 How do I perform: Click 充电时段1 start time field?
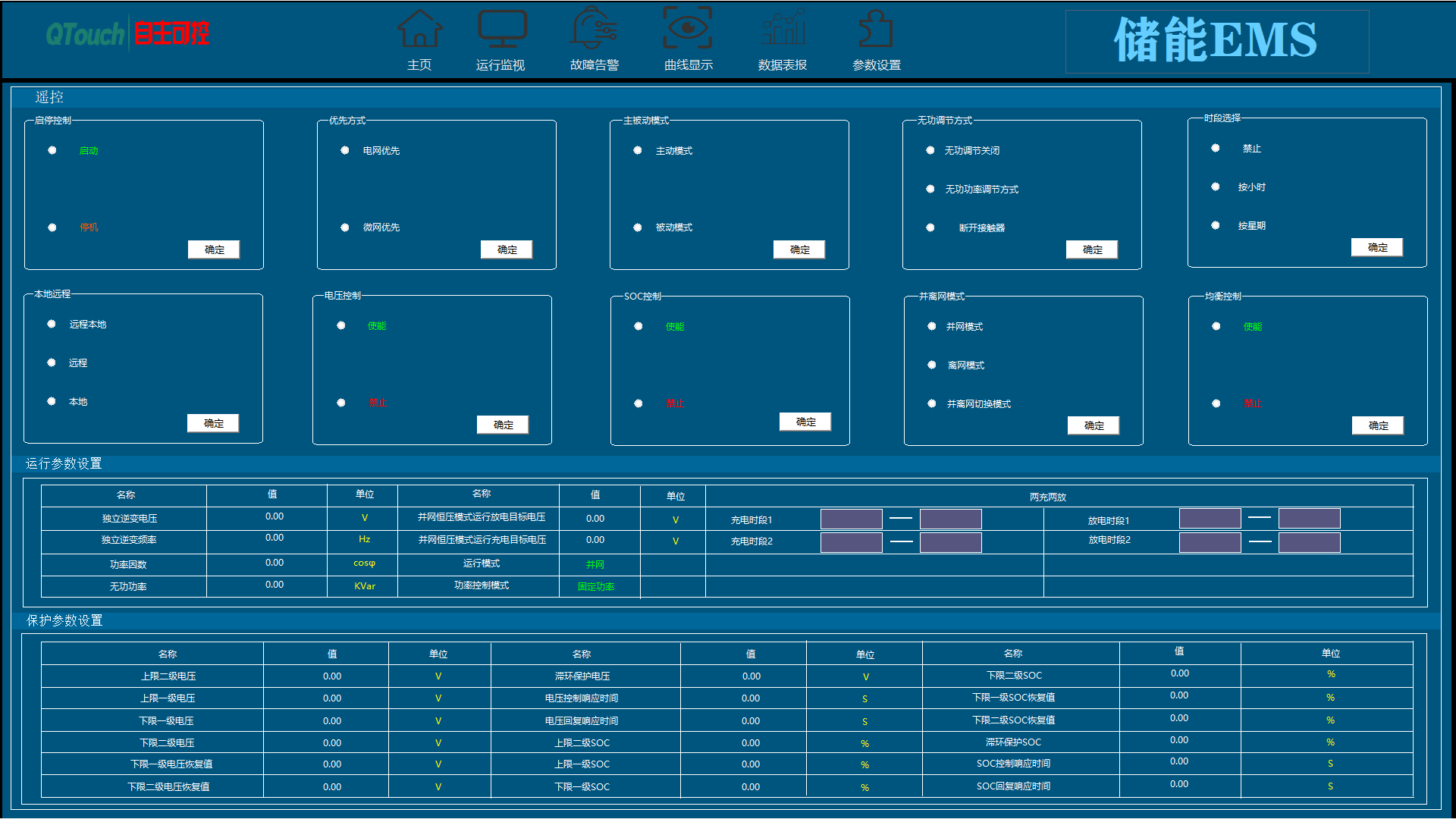click(851, 519)
